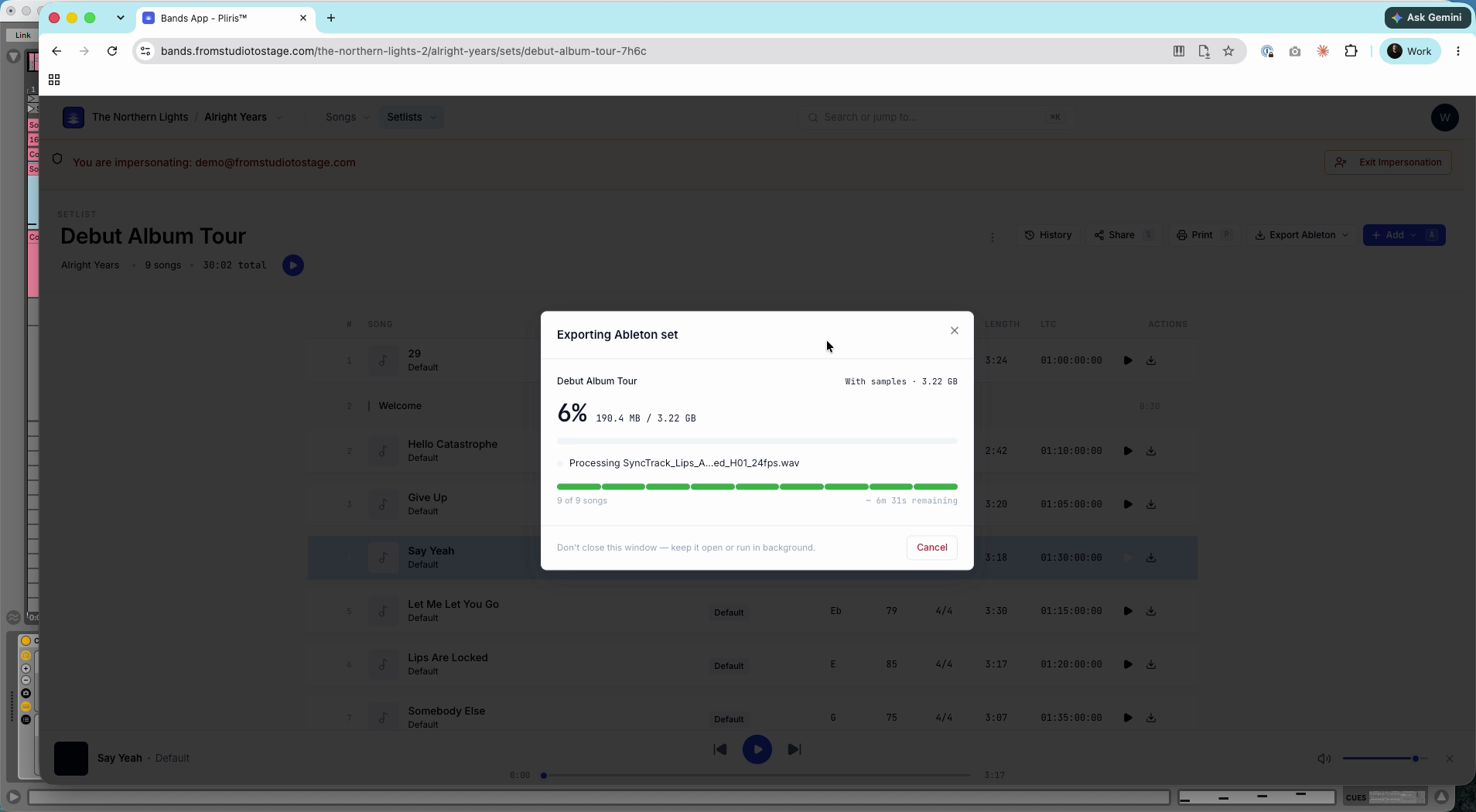
Task: Download Hello Catastrophe
Action: tap(1151, 451)
